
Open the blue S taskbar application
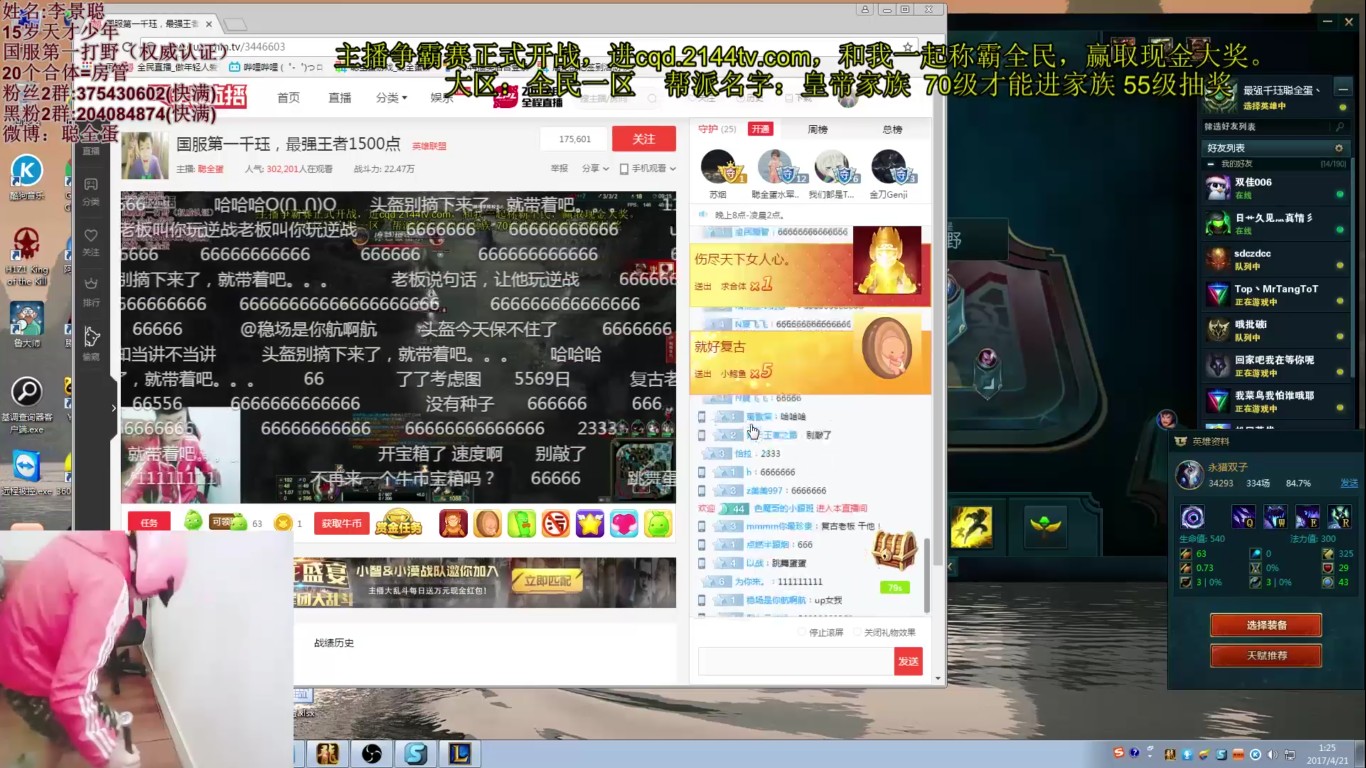(414, 754)
